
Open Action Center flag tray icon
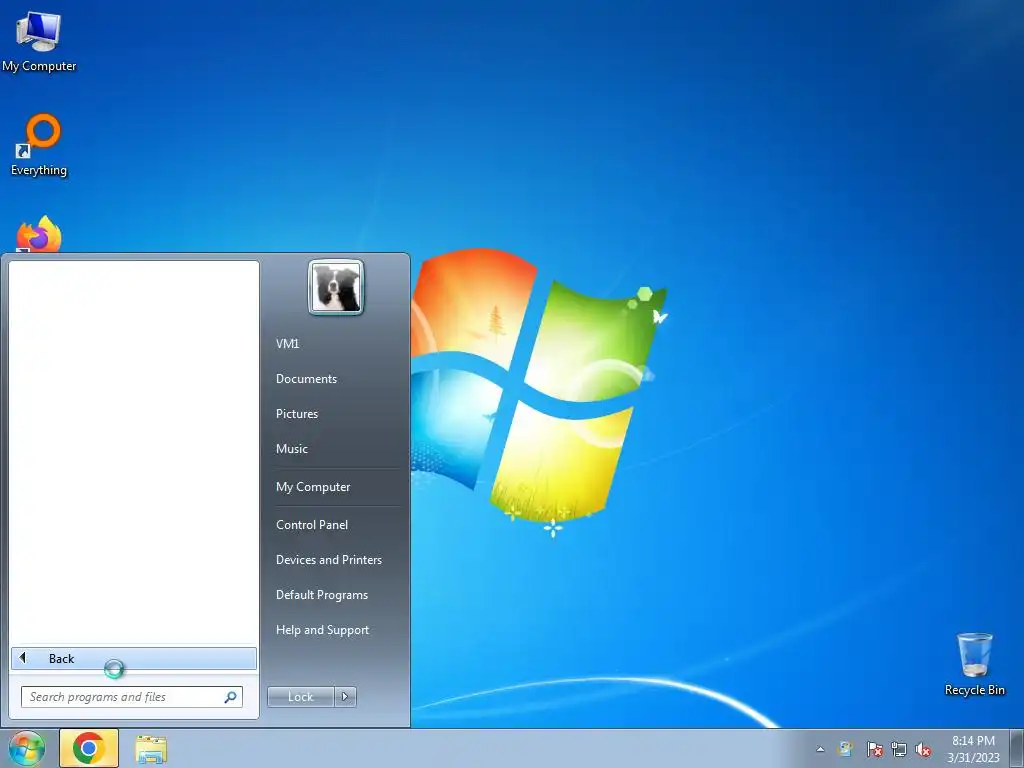point(874,749)
